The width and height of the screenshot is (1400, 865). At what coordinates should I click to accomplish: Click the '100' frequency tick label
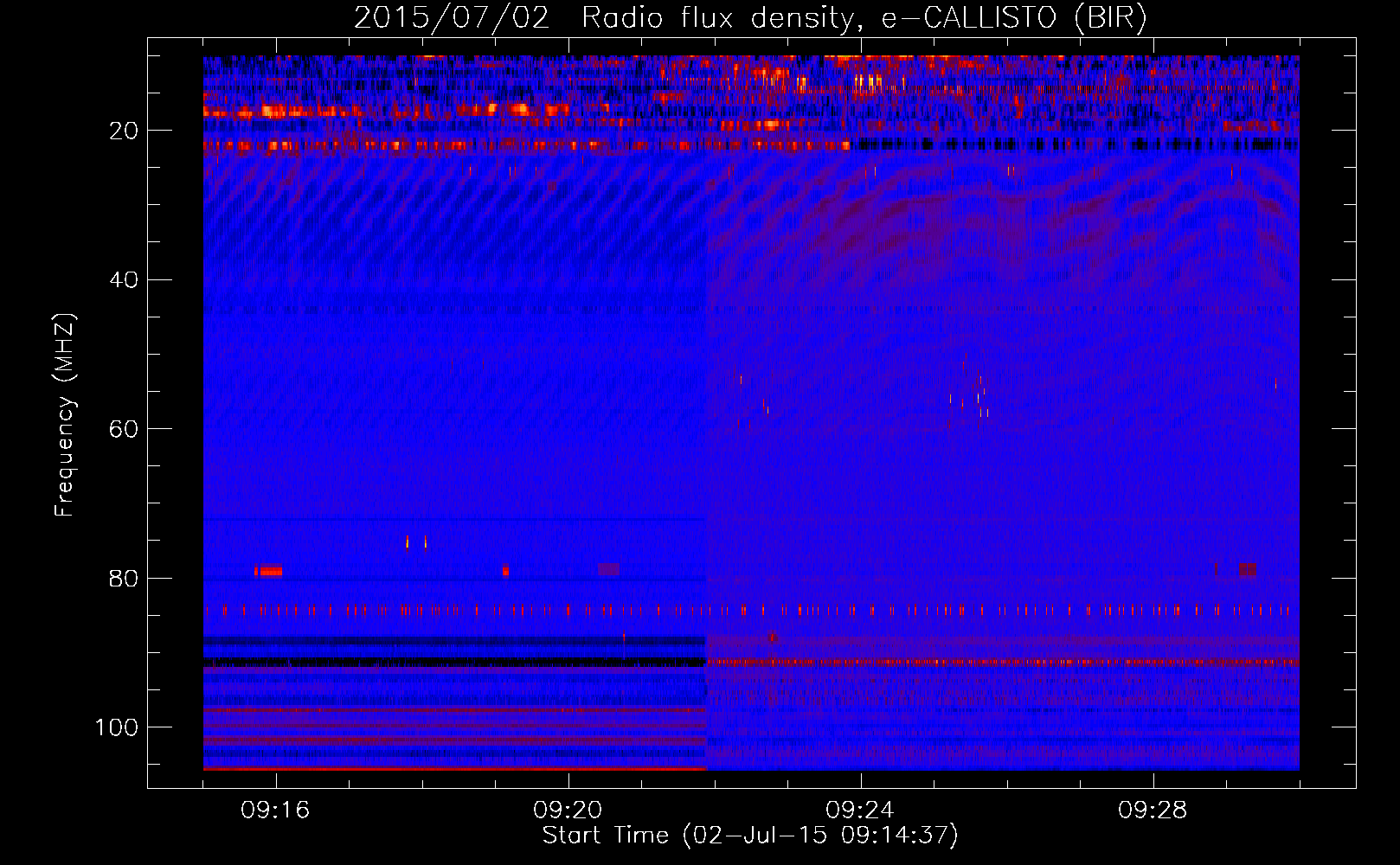[x=117, y=727]
